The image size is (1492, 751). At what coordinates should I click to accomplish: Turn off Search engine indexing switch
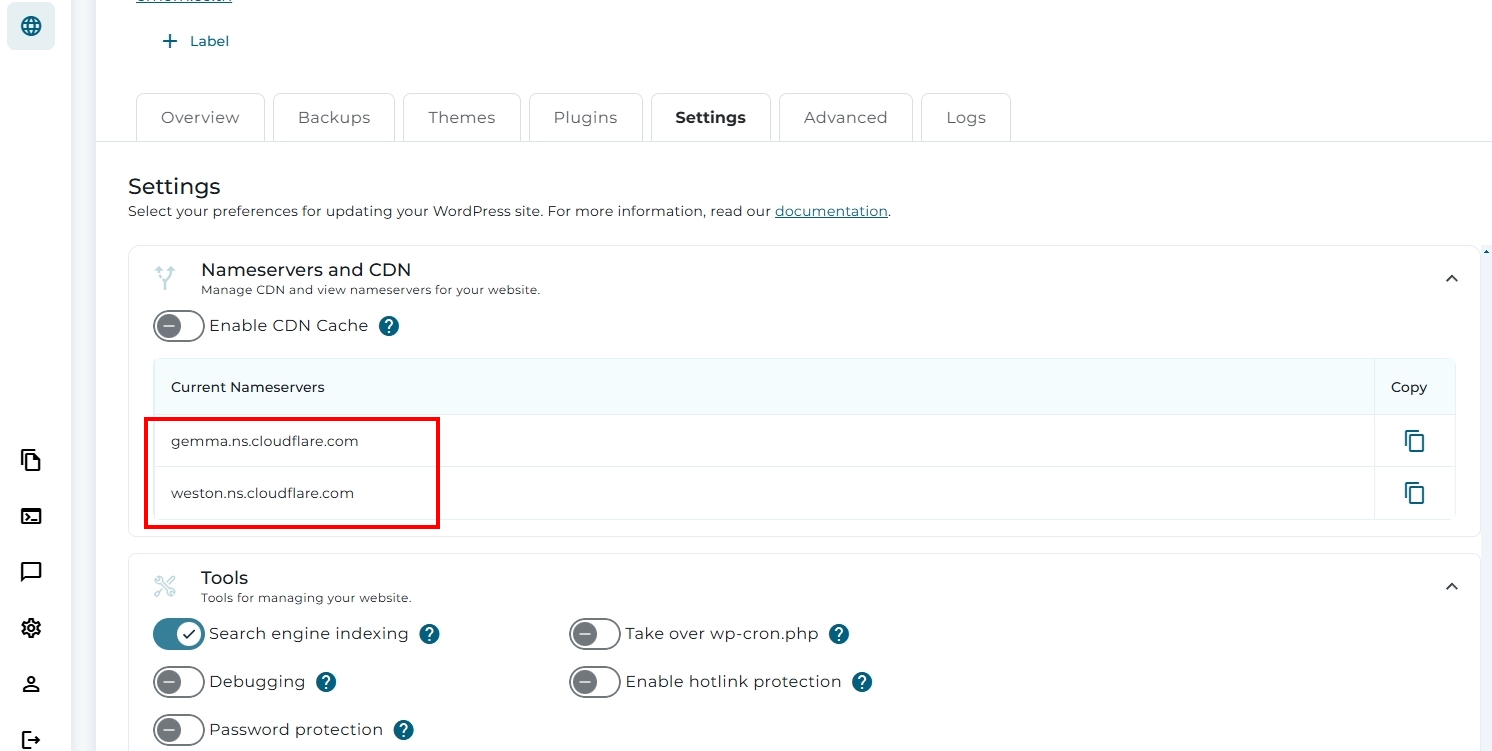(x=179, y=634)
